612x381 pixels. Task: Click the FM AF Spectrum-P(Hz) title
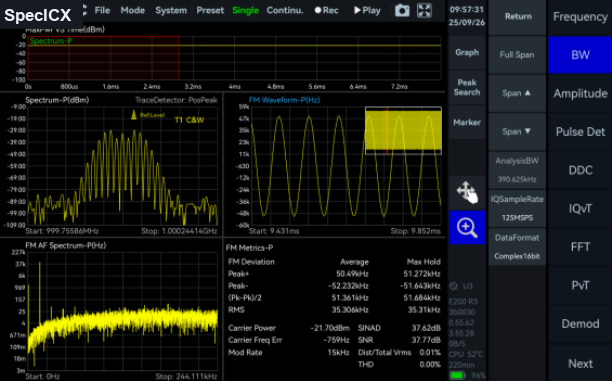tap(66, 245)
